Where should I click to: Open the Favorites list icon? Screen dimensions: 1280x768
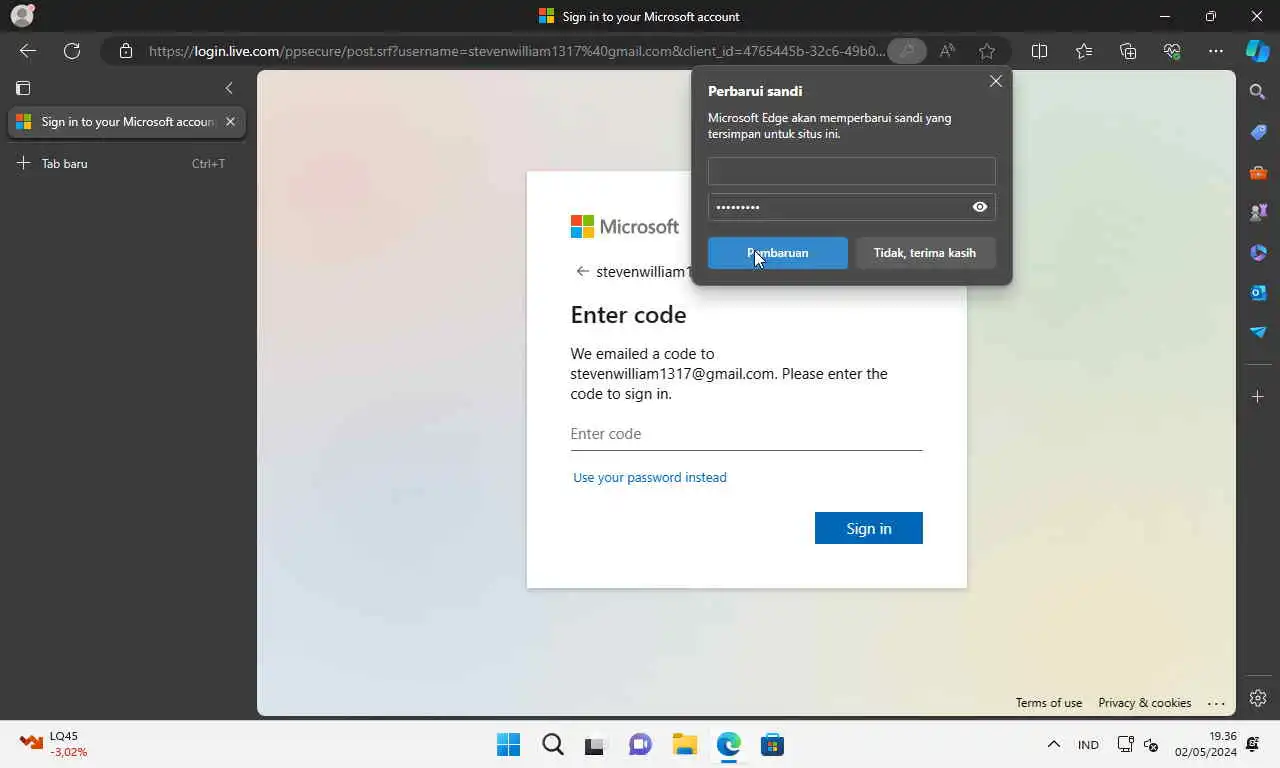tap(1084, 51)
